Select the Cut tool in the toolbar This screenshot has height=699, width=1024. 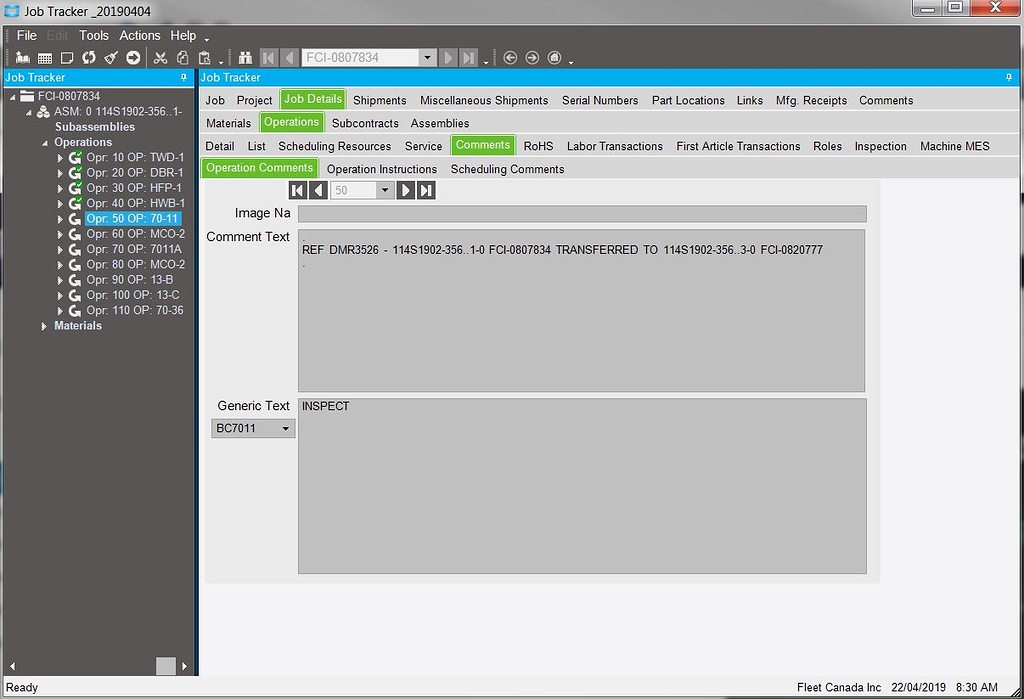[160, 57]
